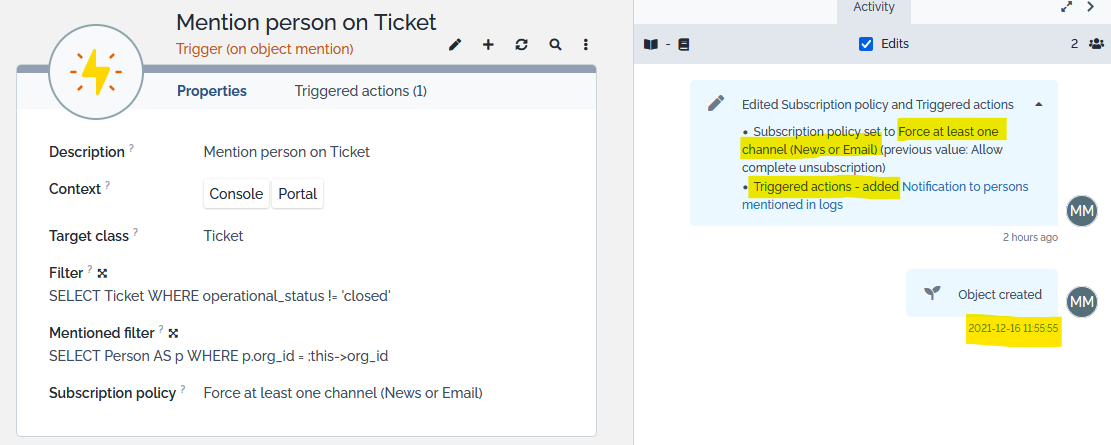The height and width of the screenshot is (445, 1111).
Task: Collapse the edited Subscription policy entry
Action: pyautogui.click(x=1038, y=104)
